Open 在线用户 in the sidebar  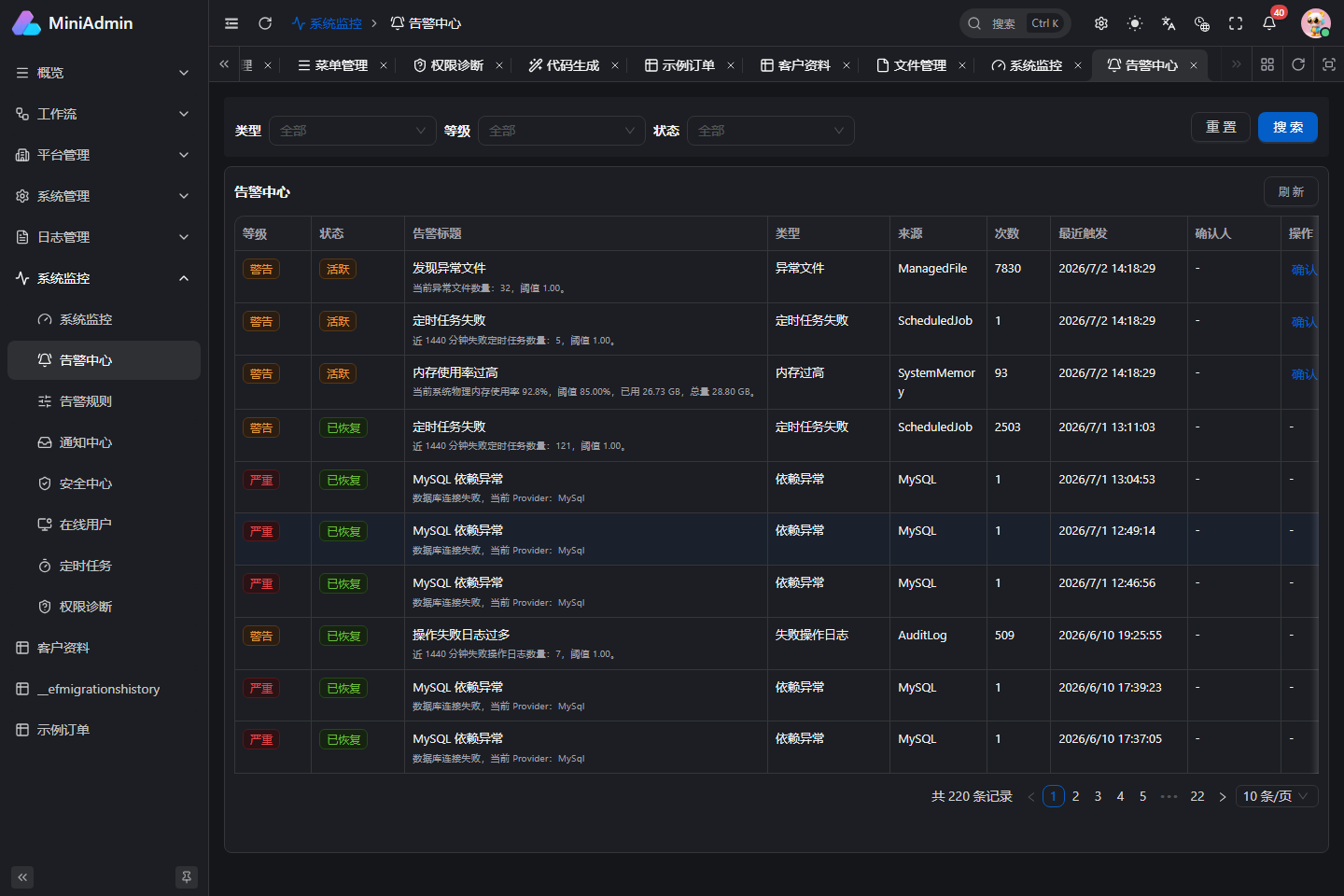point(104,525)
